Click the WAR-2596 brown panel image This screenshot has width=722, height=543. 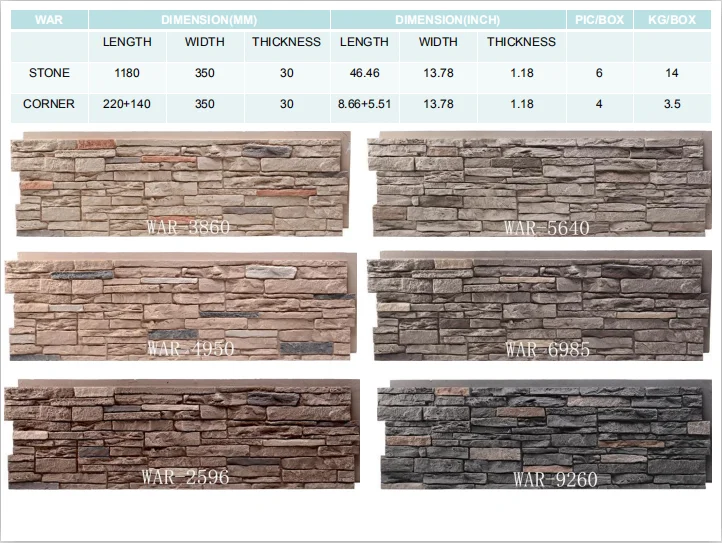point(178,432)
